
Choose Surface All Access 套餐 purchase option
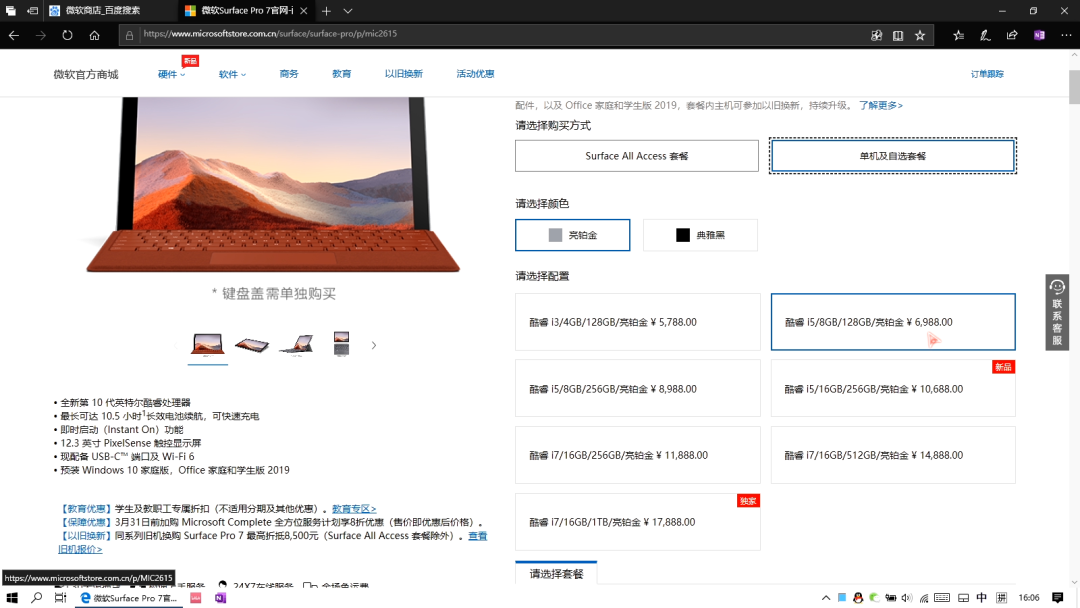click(x=636, y=156)
